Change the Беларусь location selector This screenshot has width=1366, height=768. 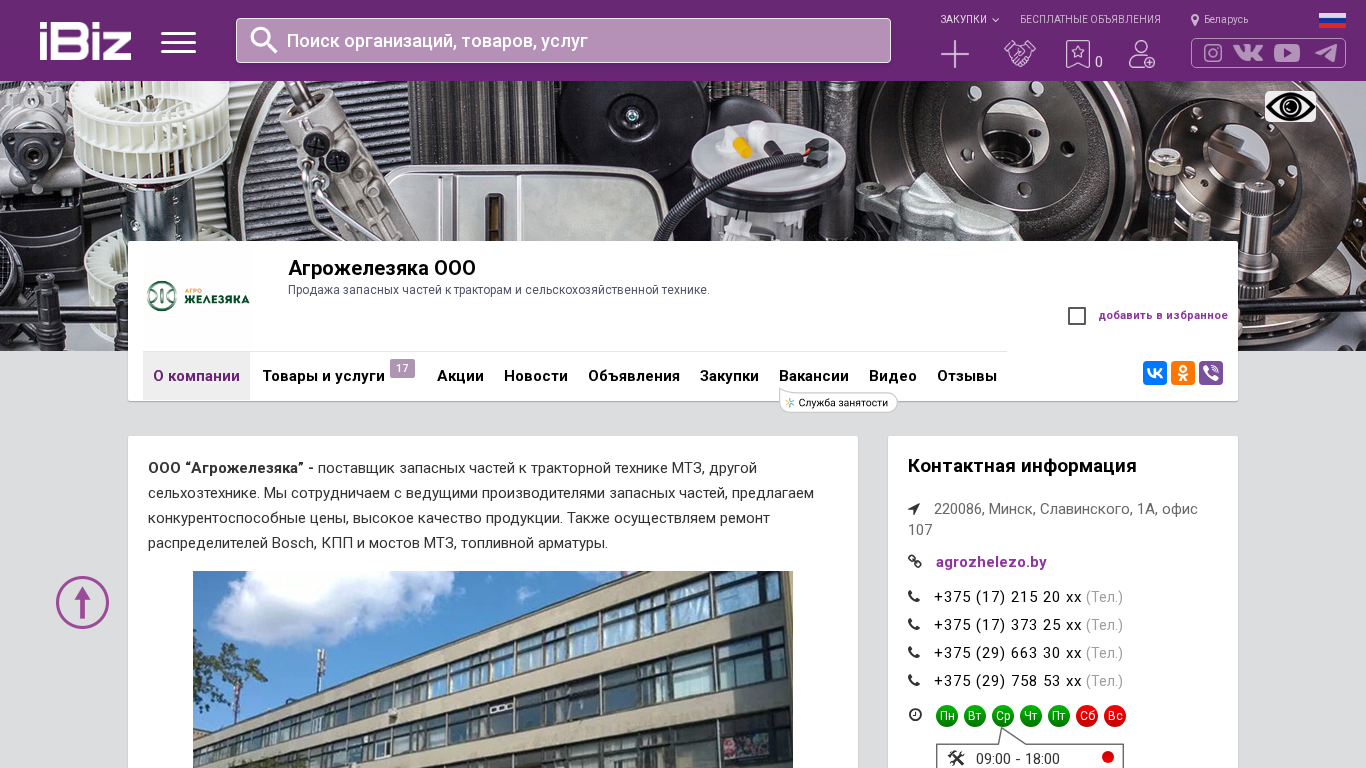pyautogui.click(x=1219, y=19)
